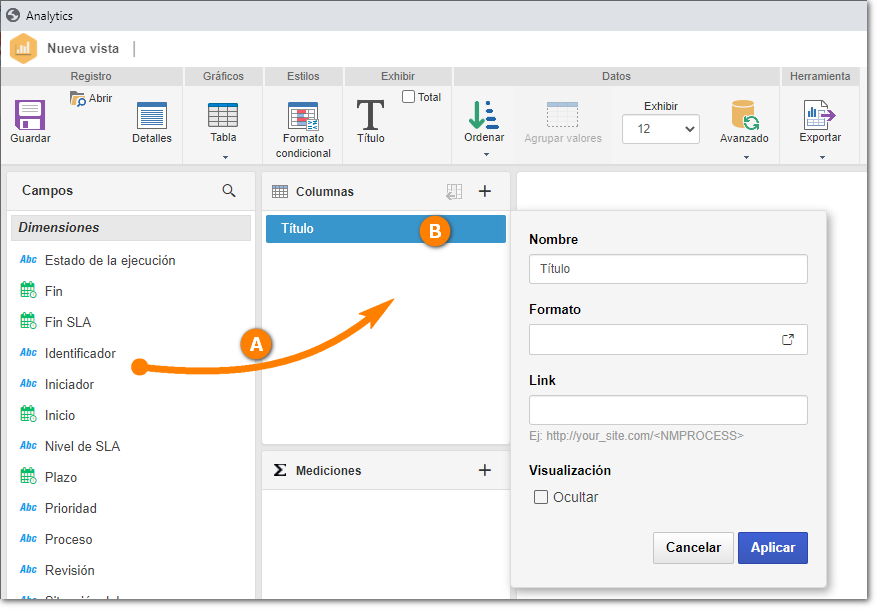Click Abc icon next to Proceso
Screen dimensions: 880x611
pyautogui.click(x=28, y=539)
